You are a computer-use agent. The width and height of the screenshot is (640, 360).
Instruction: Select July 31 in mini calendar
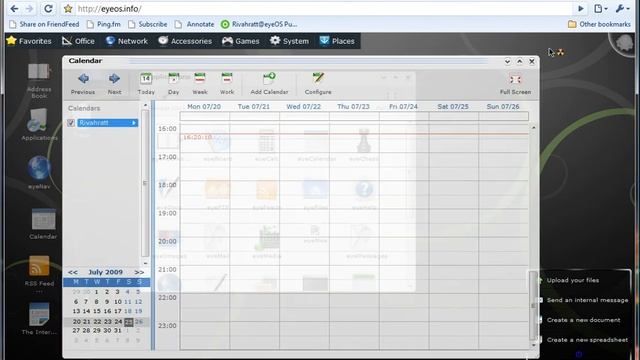point(118,331)
